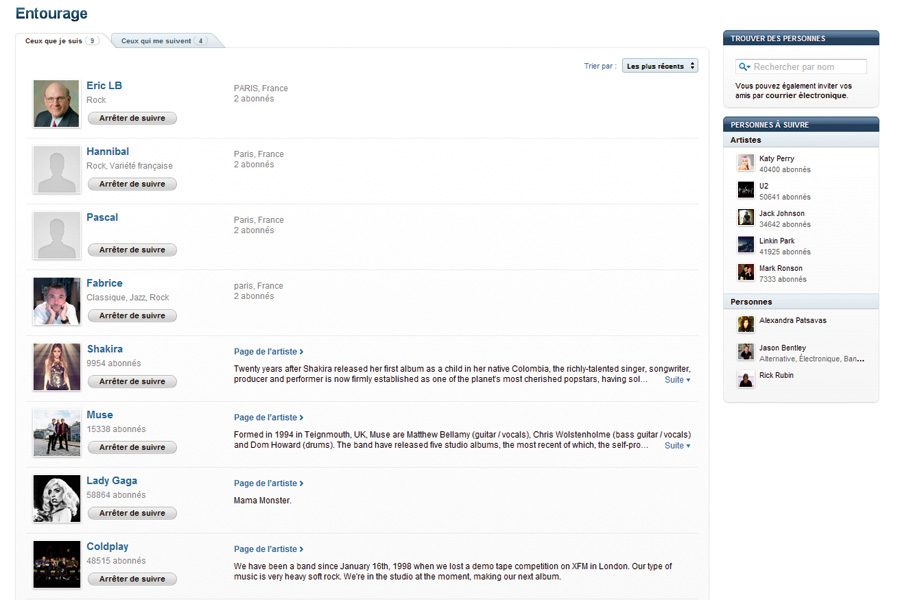Open the Muse name link

click(x=99, y=415)
